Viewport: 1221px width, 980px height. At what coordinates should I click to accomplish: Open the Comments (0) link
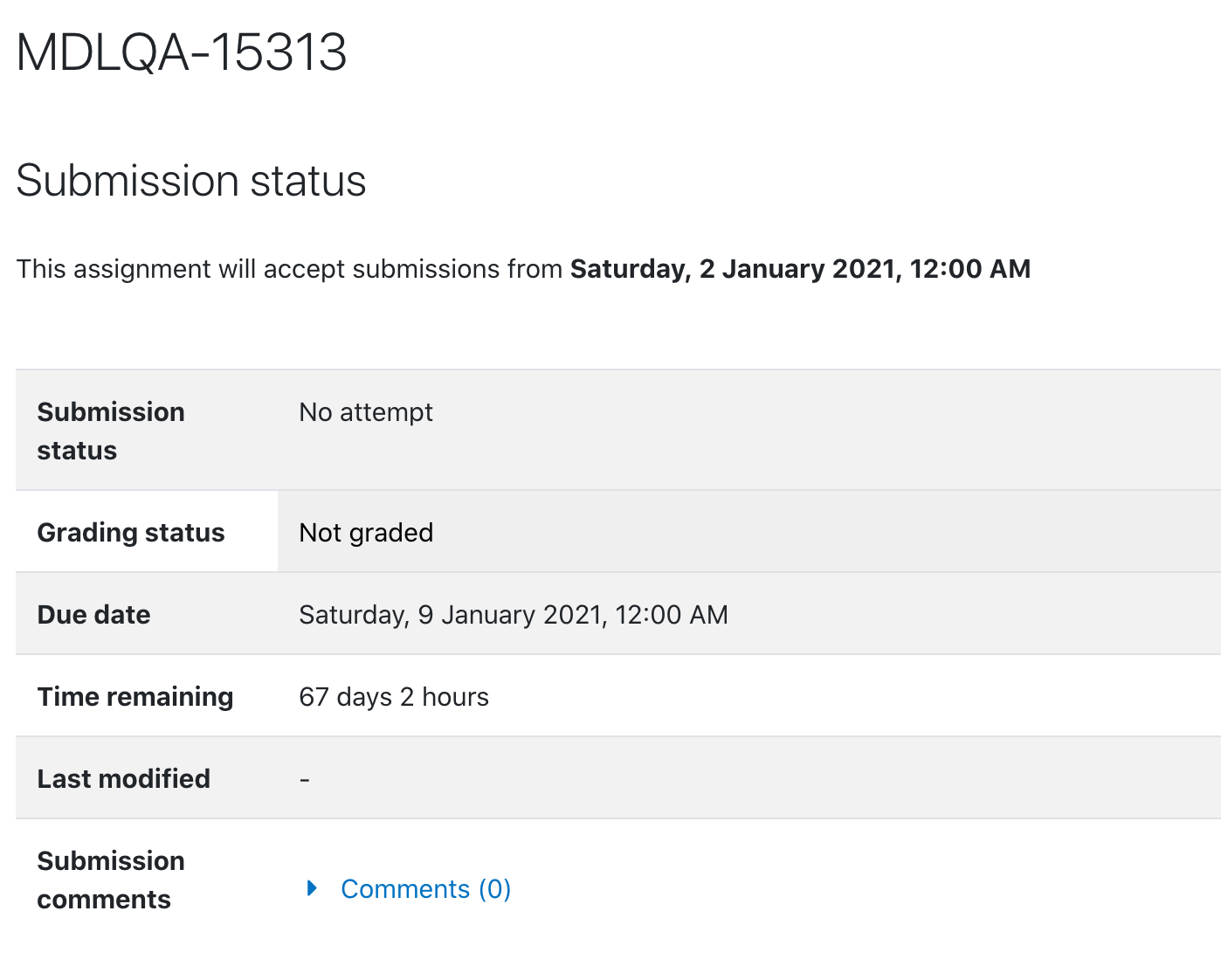pyautogui.click(x=425, y=889)
